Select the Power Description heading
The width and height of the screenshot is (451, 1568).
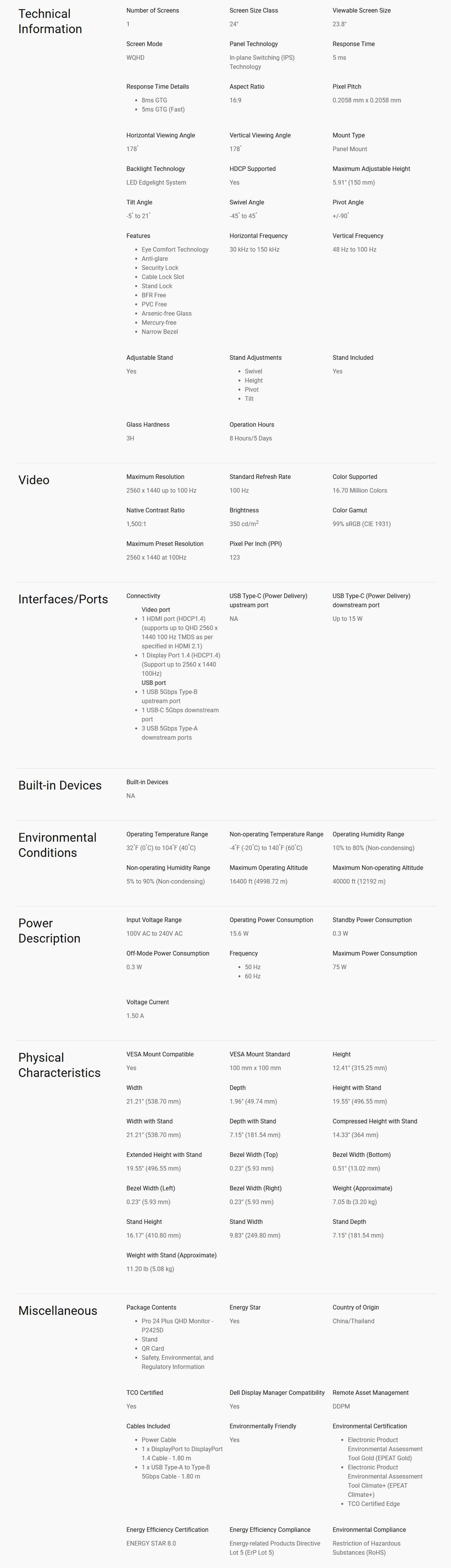49,931
